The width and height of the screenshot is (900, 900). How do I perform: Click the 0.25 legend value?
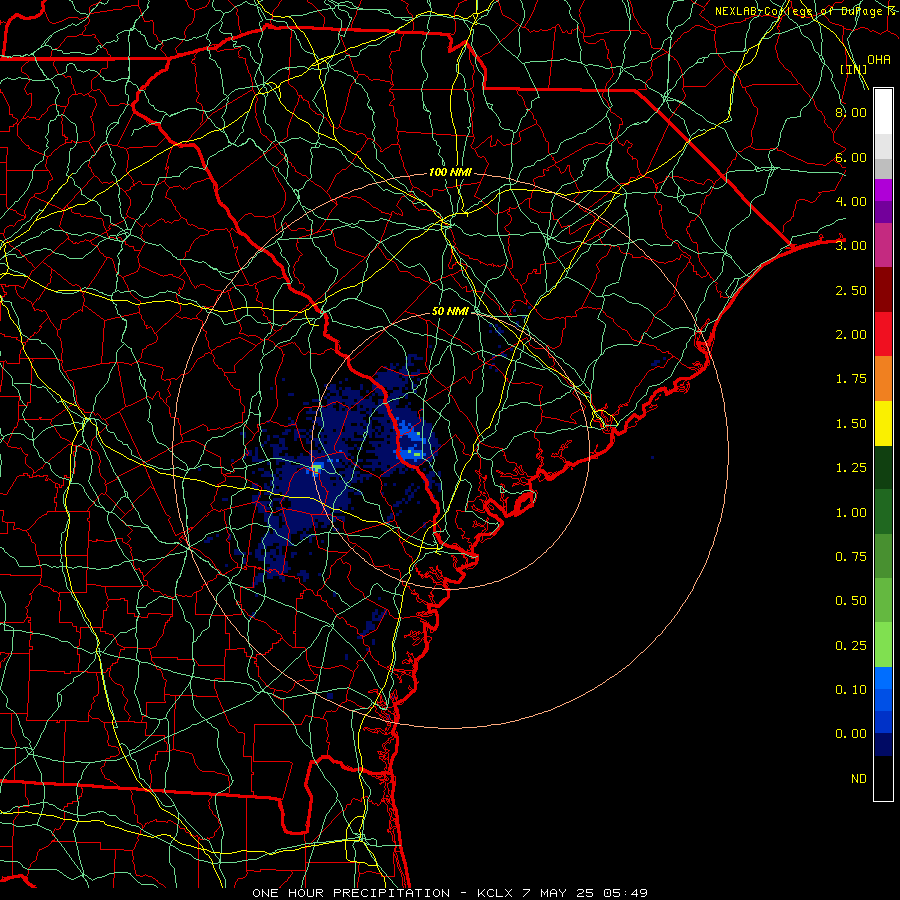pyautogui.click(x=851, y=646)
